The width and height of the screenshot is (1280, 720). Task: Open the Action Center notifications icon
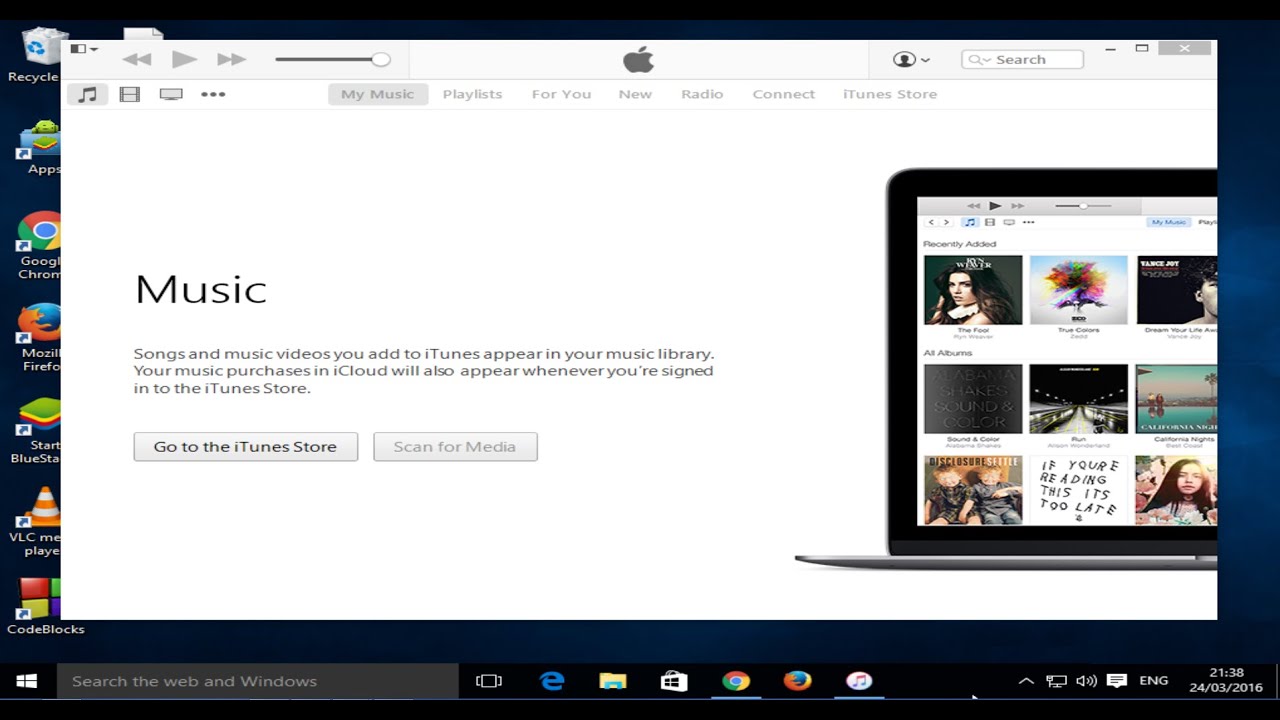coord(1117,681)
